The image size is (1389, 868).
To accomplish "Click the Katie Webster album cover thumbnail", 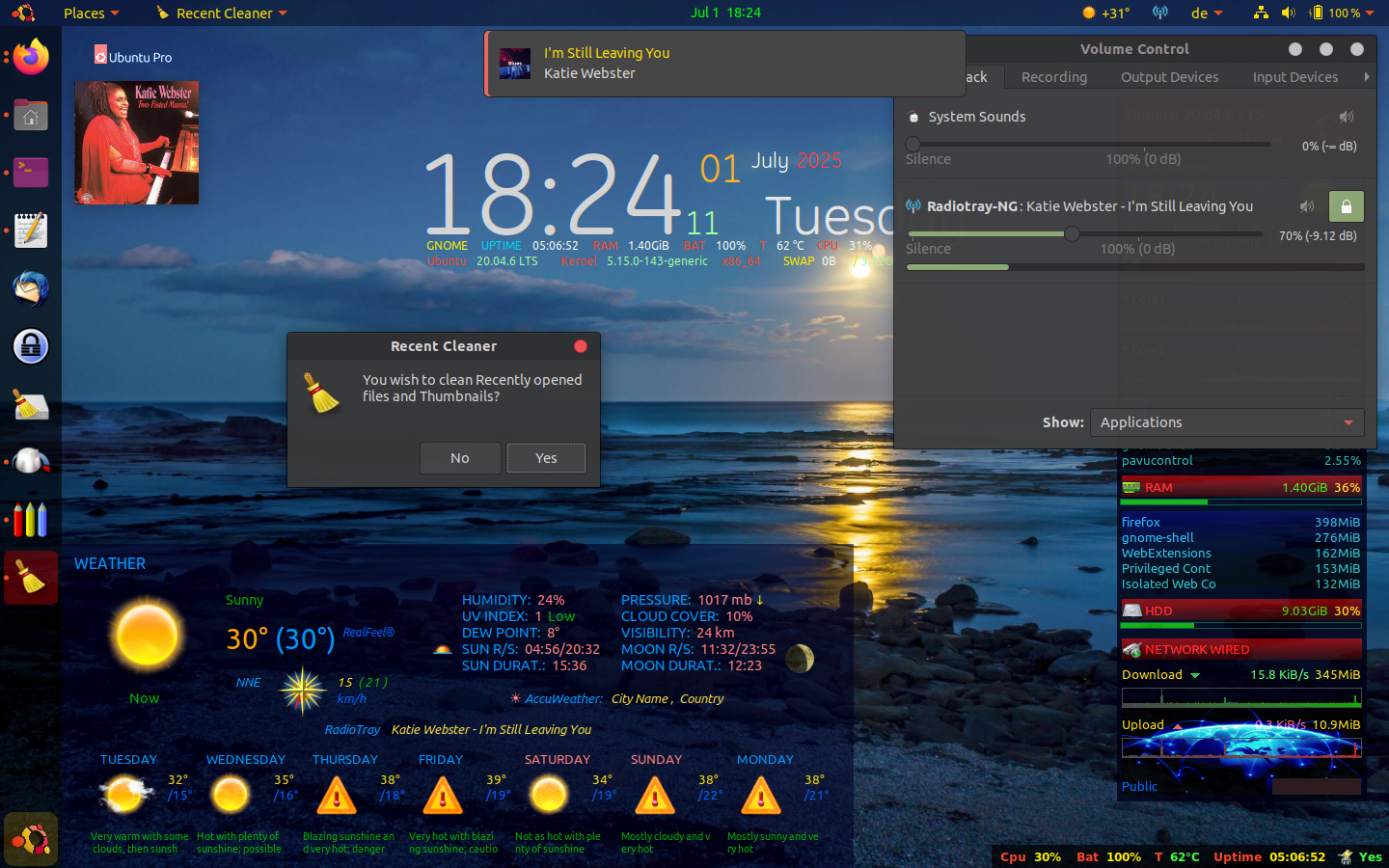I will click(137, 143).
